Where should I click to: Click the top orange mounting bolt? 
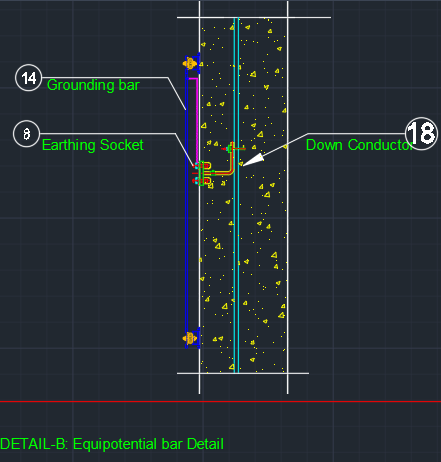pos(190,63)
